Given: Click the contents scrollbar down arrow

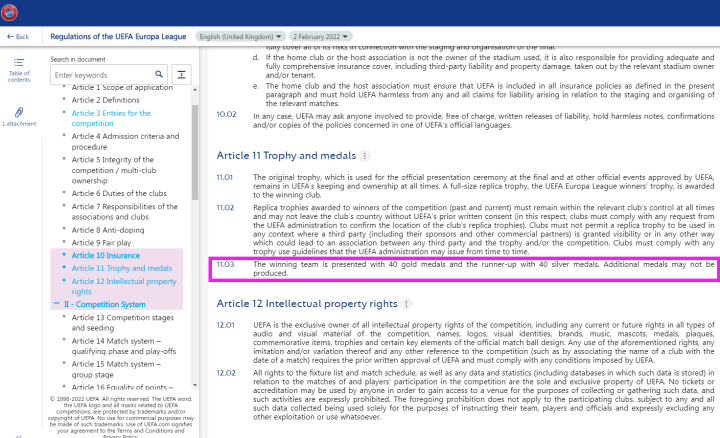Looking at the screenshot, I should [x=195, y=385].
